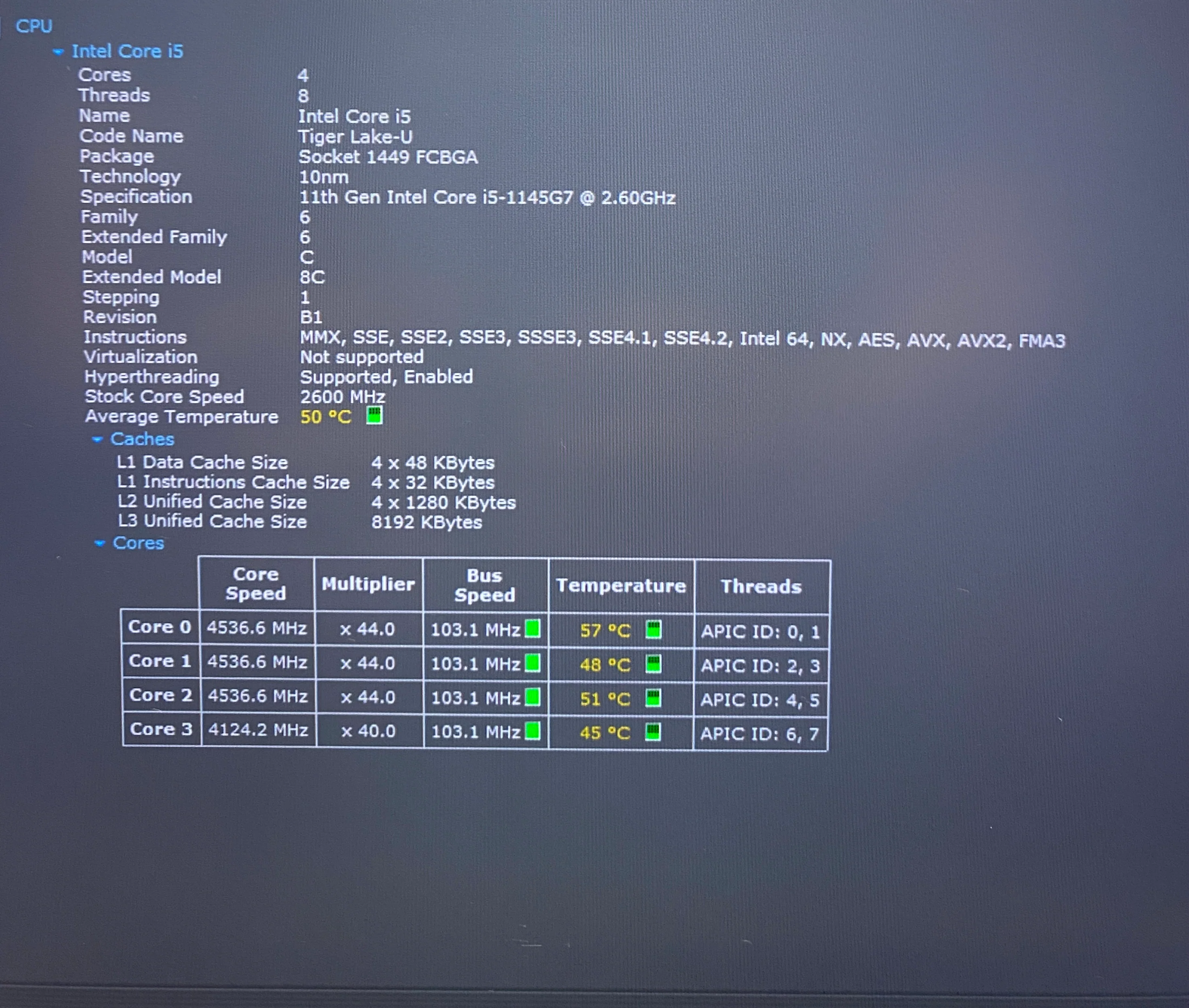Click green square beside Core 2 bus speed
This screenshot has width=1189, height=1008.
(533, 697)
